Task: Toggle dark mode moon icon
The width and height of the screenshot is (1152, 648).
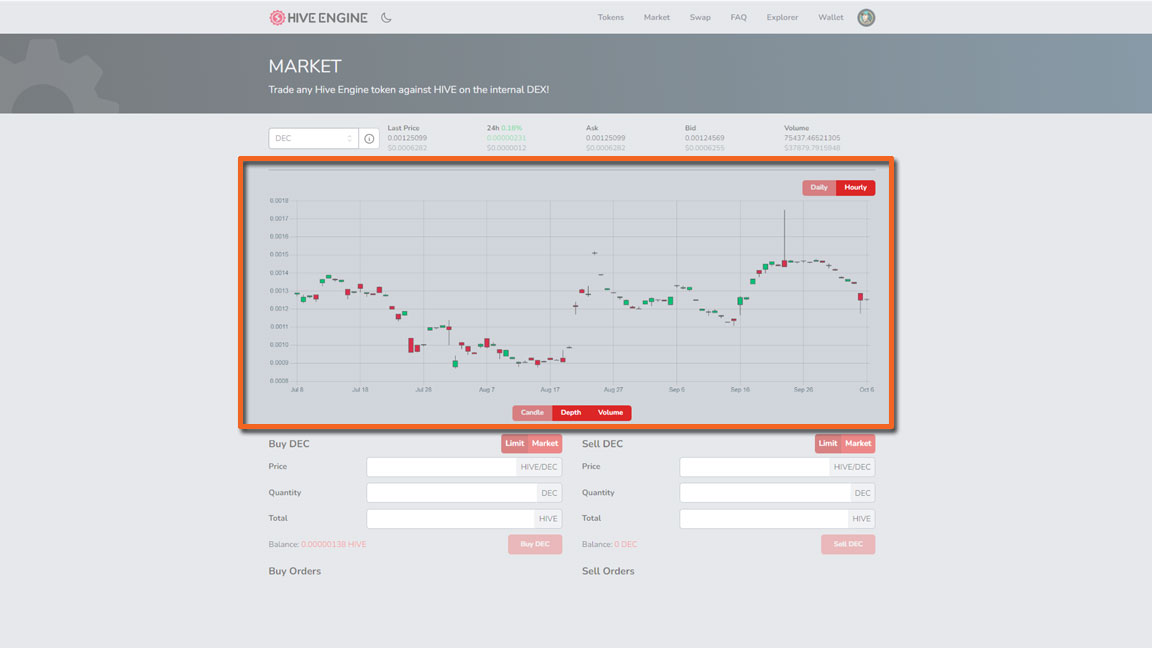Action: (386, 18)
